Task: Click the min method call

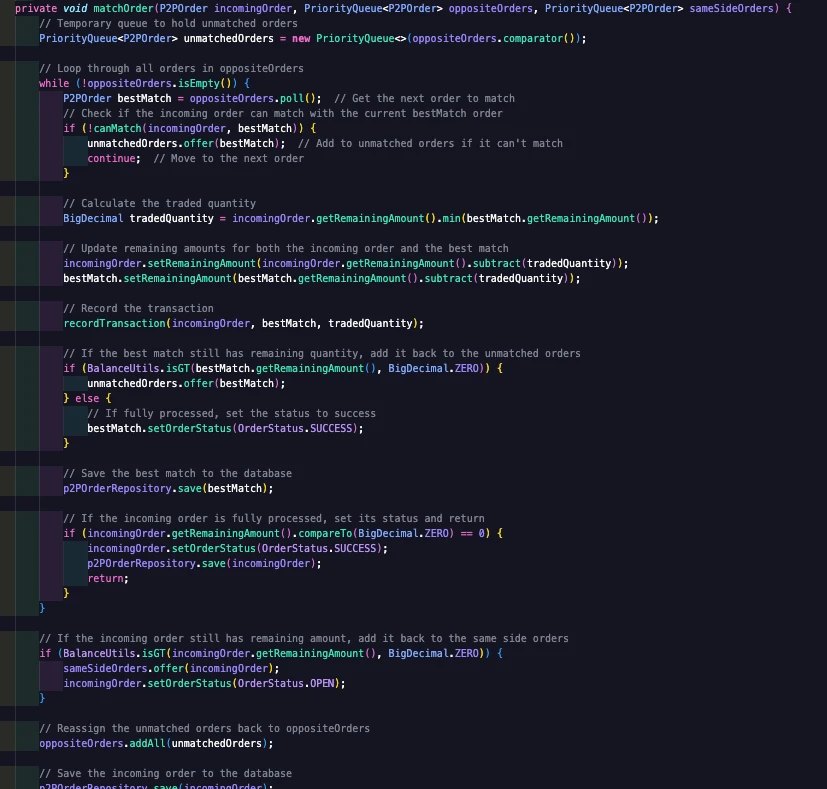Action: pyautogui.click(x=452, y=218)
